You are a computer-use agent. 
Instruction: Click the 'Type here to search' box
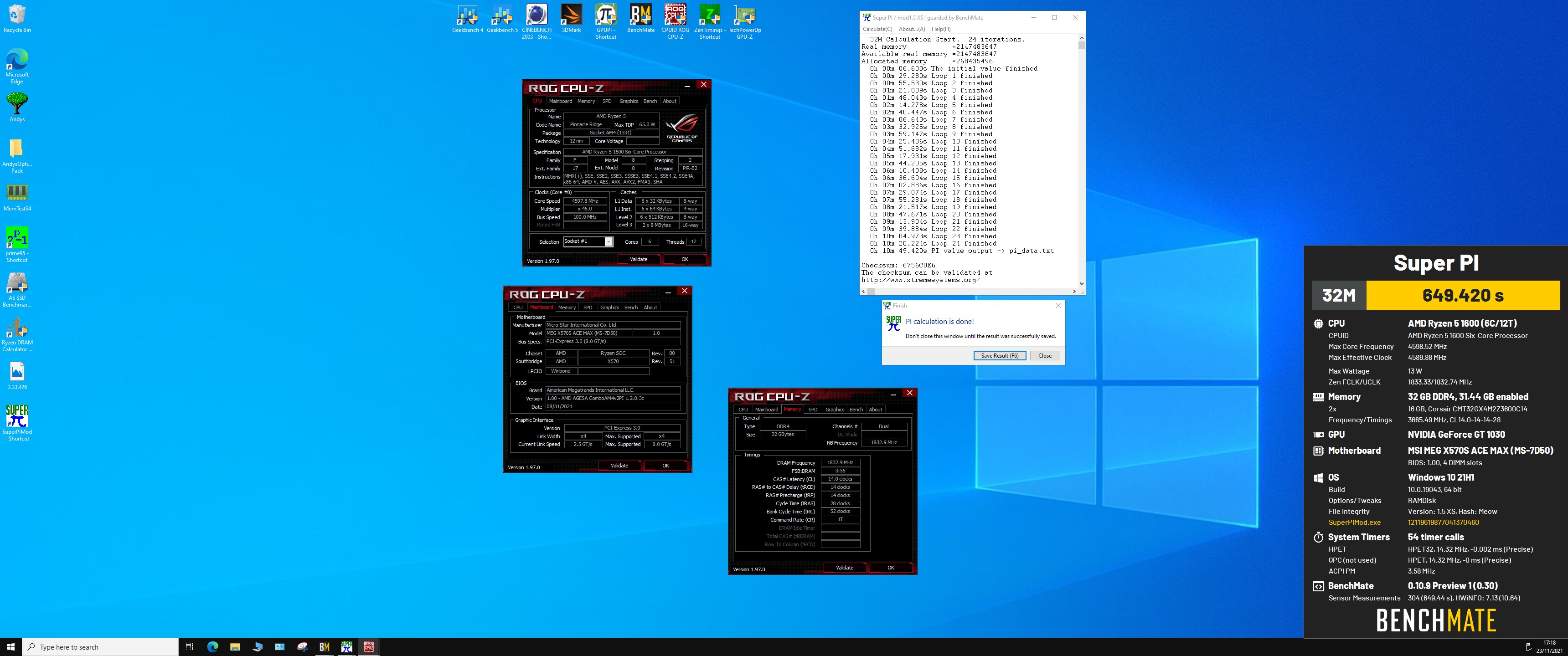coord(100,647)
